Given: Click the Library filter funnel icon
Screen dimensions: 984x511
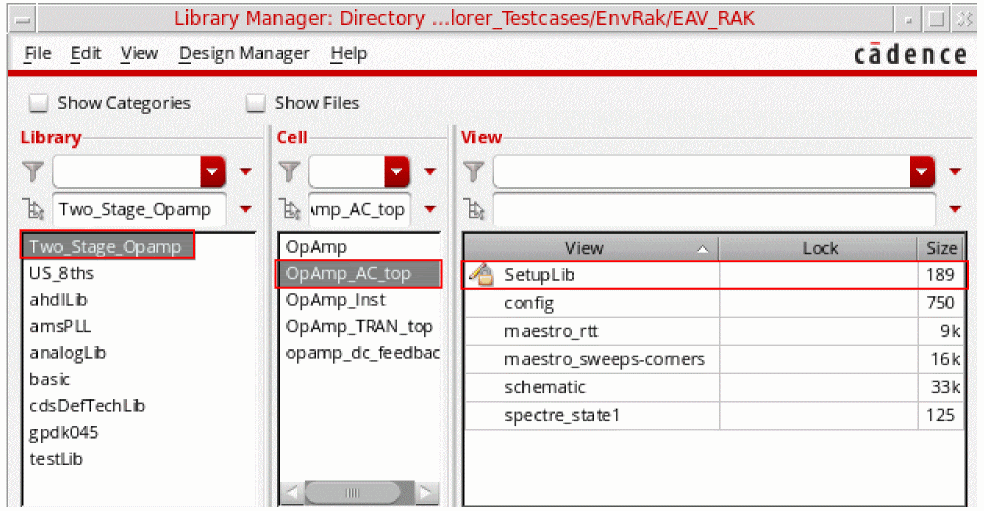Looking at the screenshot, I should click(x=33, y=171).
